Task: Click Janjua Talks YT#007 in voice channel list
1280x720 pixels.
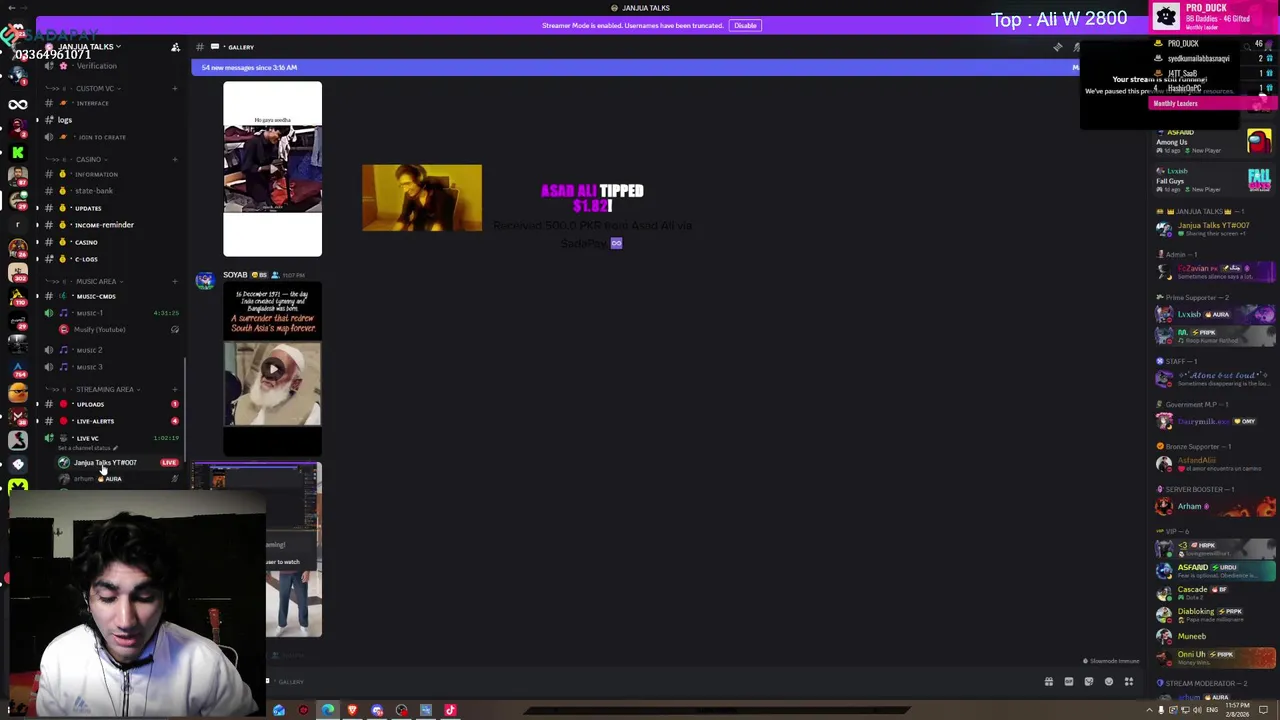Action: point(105,463)
